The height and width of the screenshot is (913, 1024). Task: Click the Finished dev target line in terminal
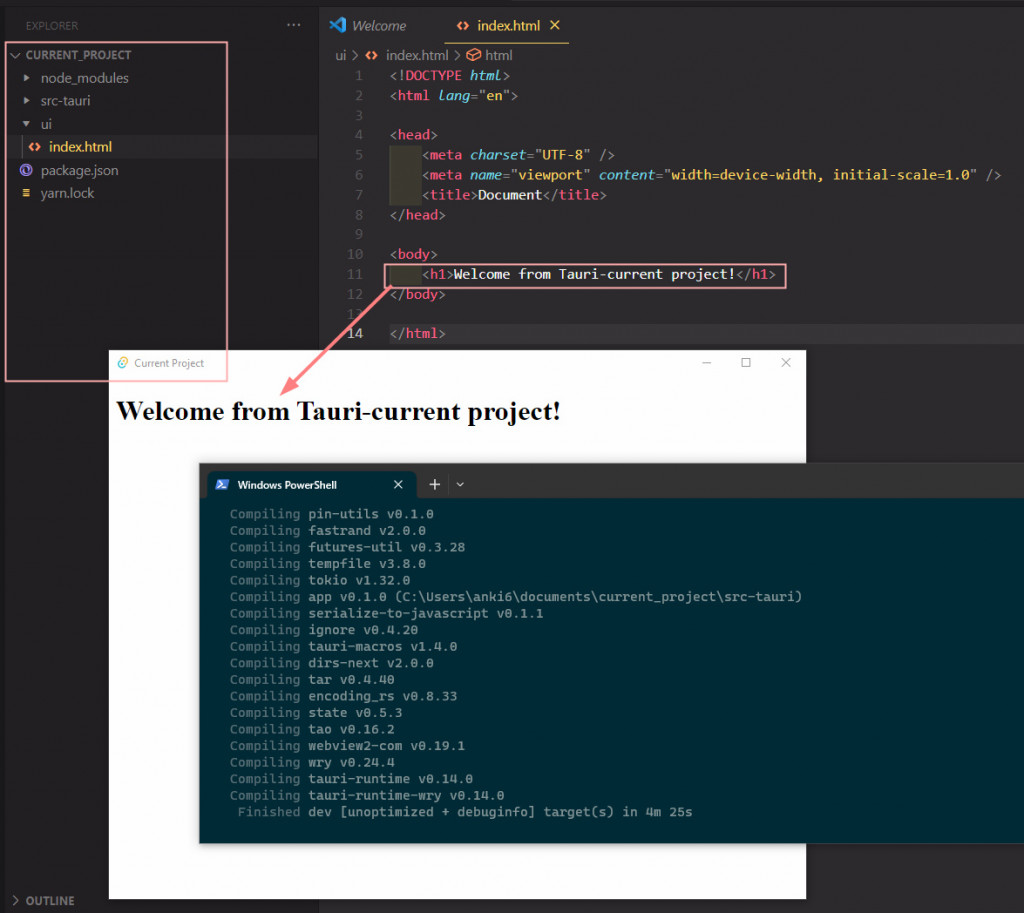(464, 812)
